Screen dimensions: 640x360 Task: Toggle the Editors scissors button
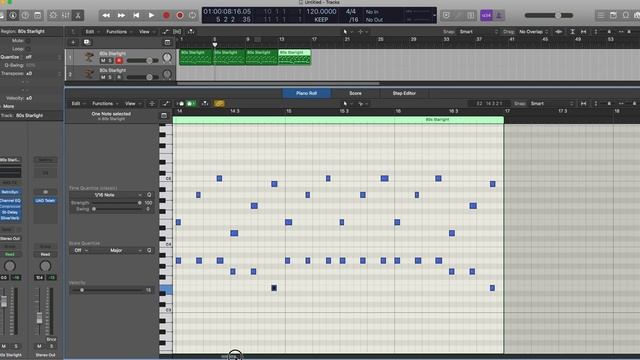(x=78, y=16)
